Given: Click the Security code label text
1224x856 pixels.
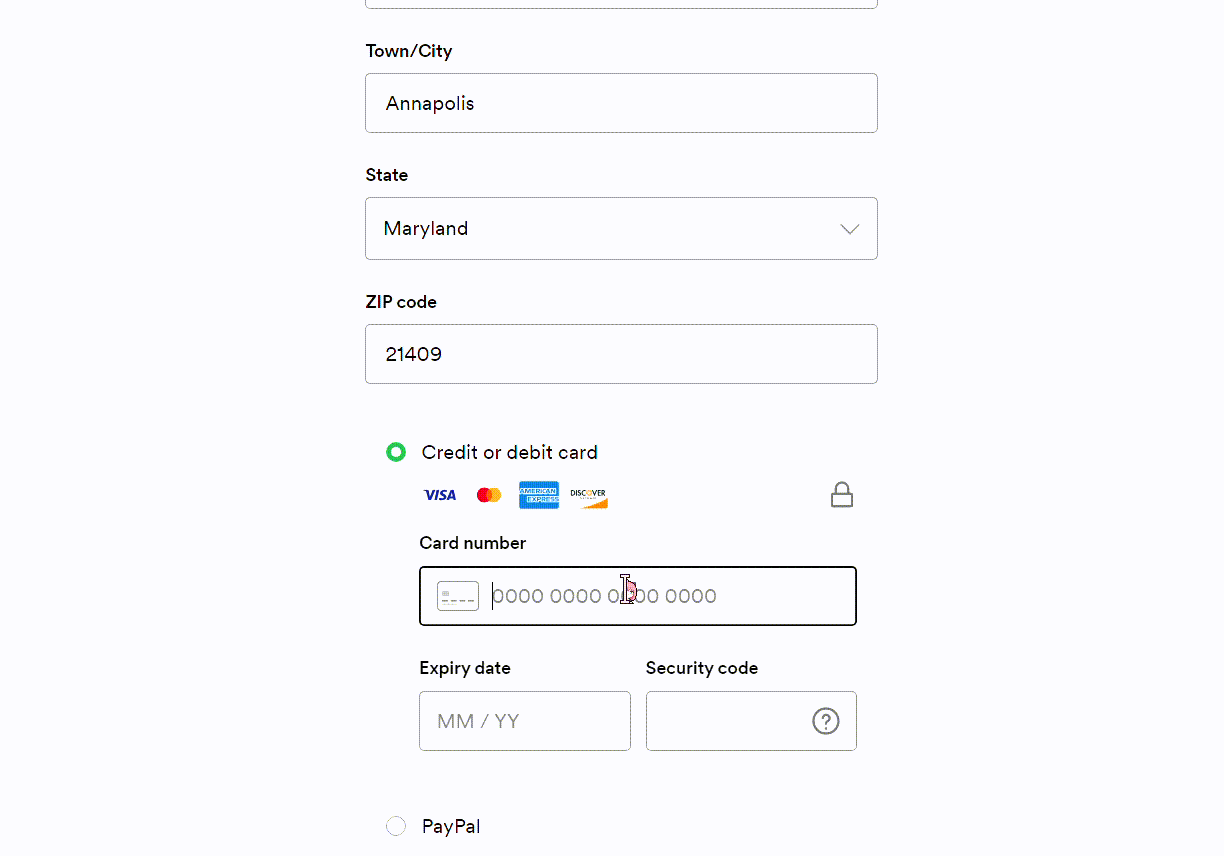Looking at the screenshot, I should point(701,668).
